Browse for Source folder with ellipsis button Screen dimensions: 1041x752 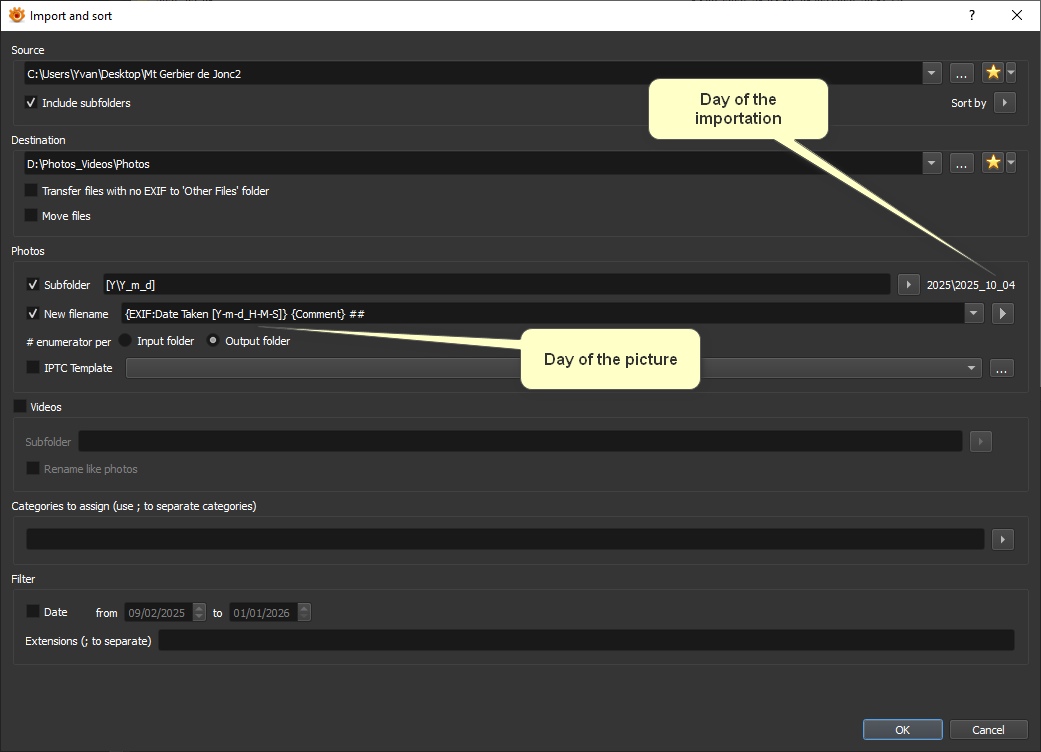coord(961,74)
